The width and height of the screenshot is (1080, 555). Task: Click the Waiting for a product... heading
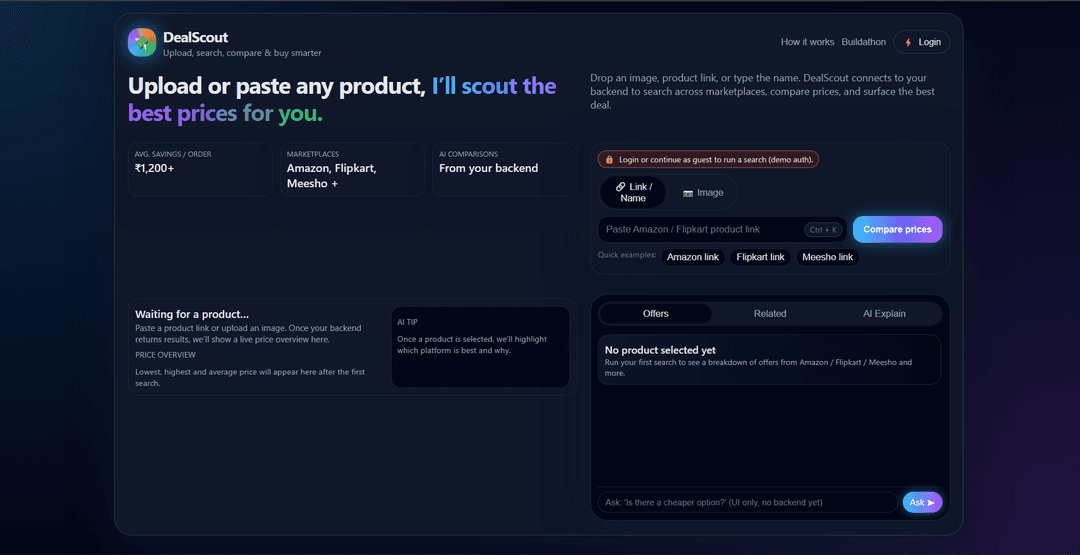pyautogui.click(x=192, y=315)
